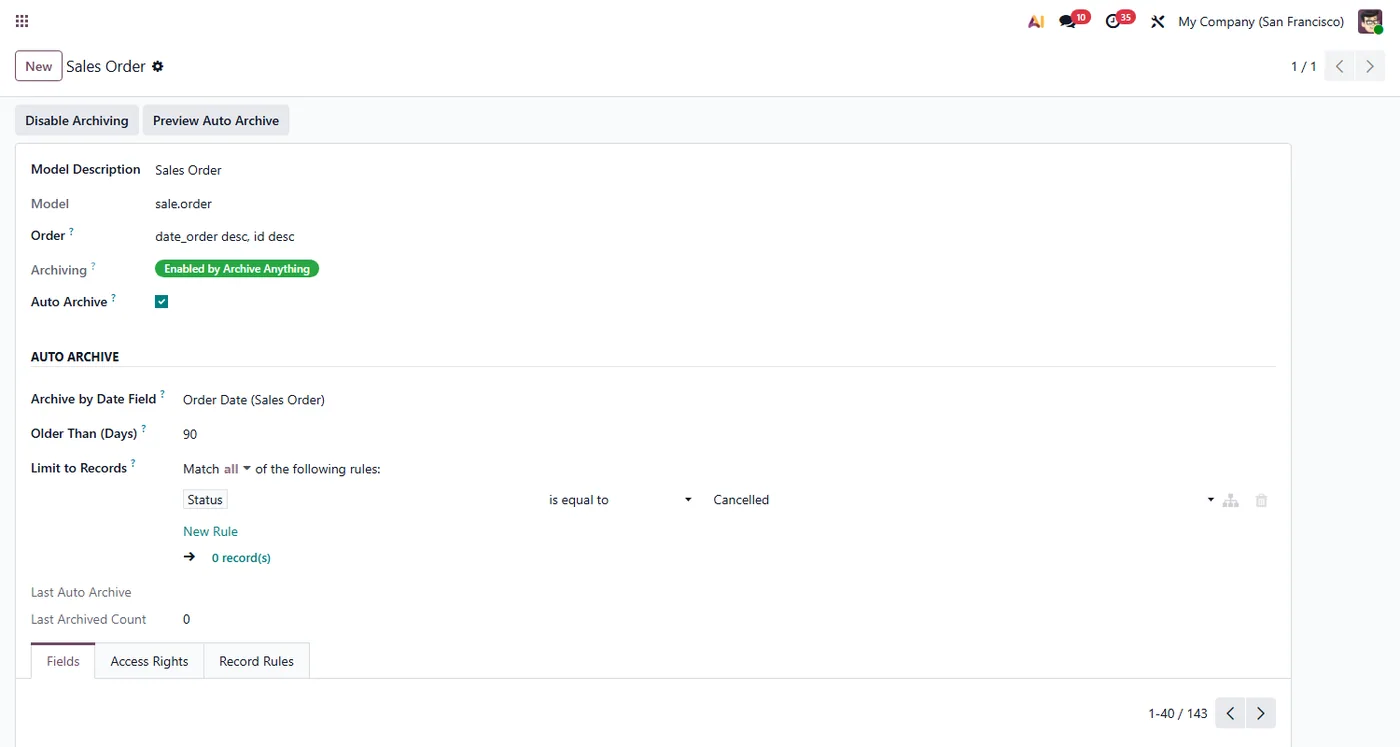This screenshot has height=747, width=1400.
Task: Click the New Rule link
Action: coord(210,531)
